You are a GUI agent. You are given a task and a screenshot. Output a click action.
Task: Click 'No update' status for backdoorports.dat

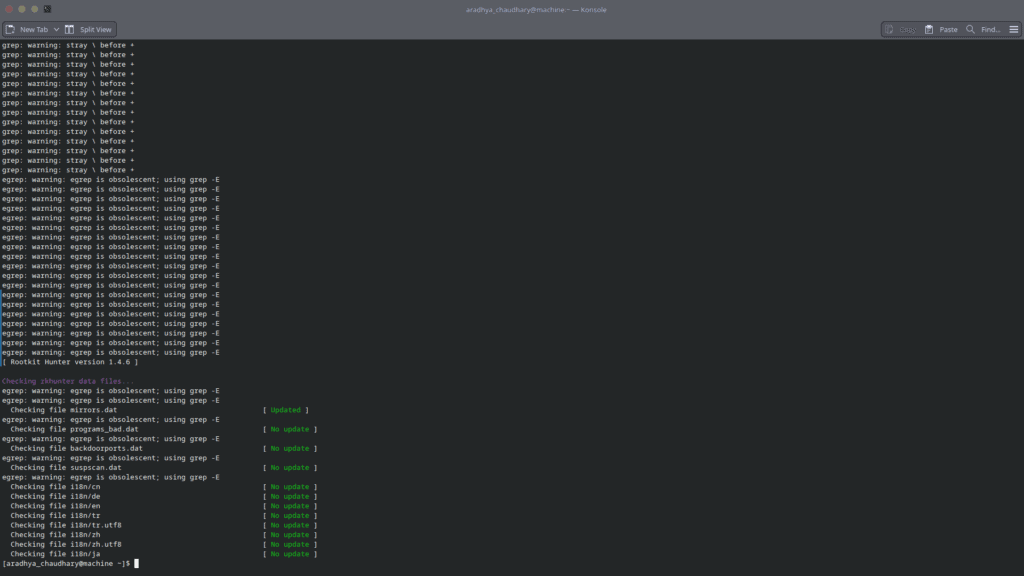tap(290, 449)
